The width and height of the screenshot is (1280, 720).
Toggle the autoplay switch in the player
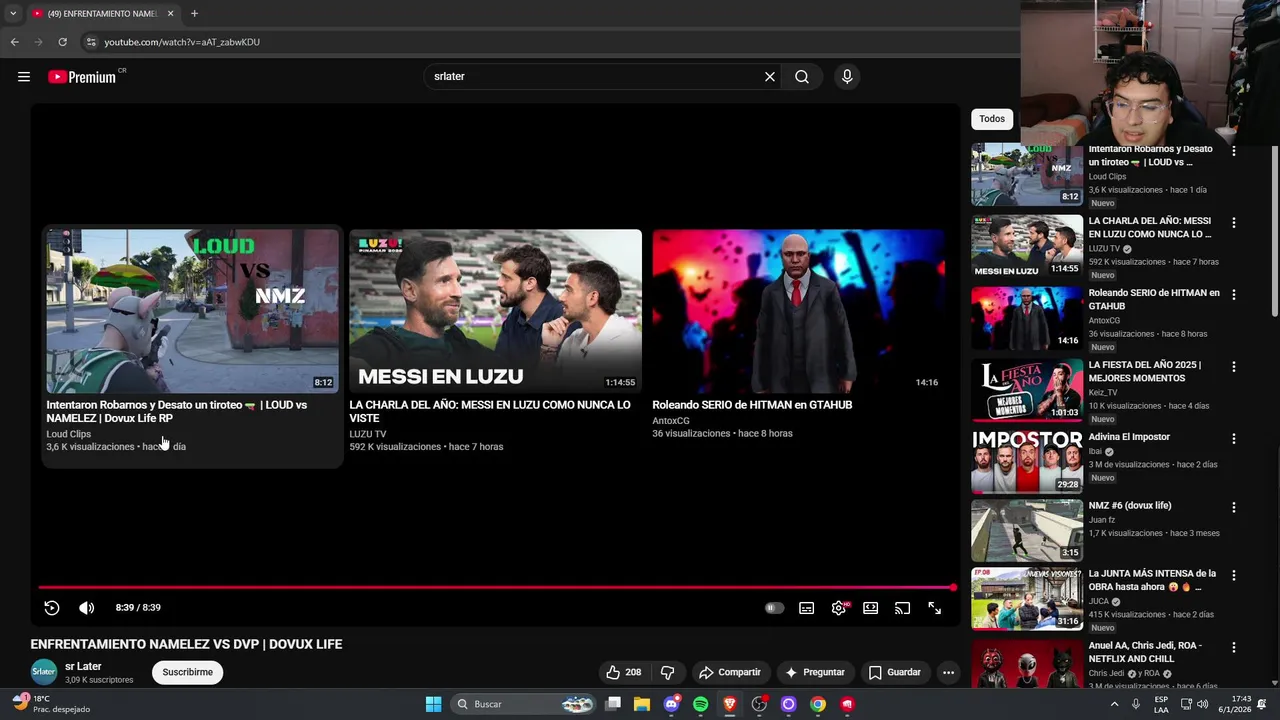pyautogui.click(x=774, y=608)
